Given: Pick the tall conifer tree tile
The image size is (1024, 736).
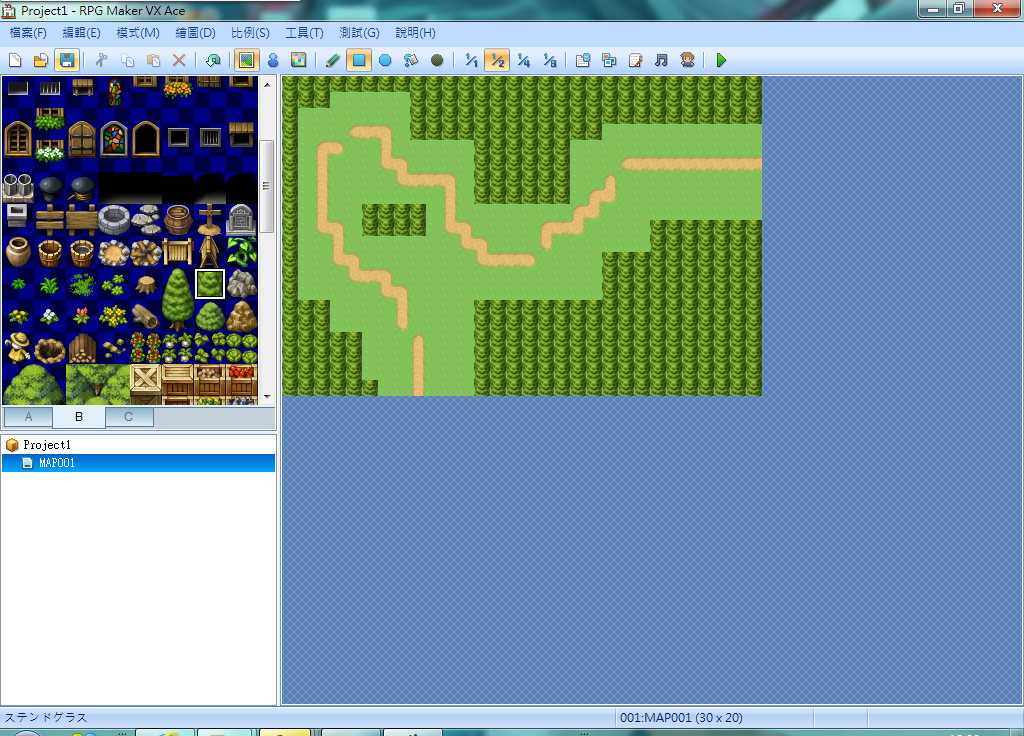Looking at the screenshot, I should (178, 300).
